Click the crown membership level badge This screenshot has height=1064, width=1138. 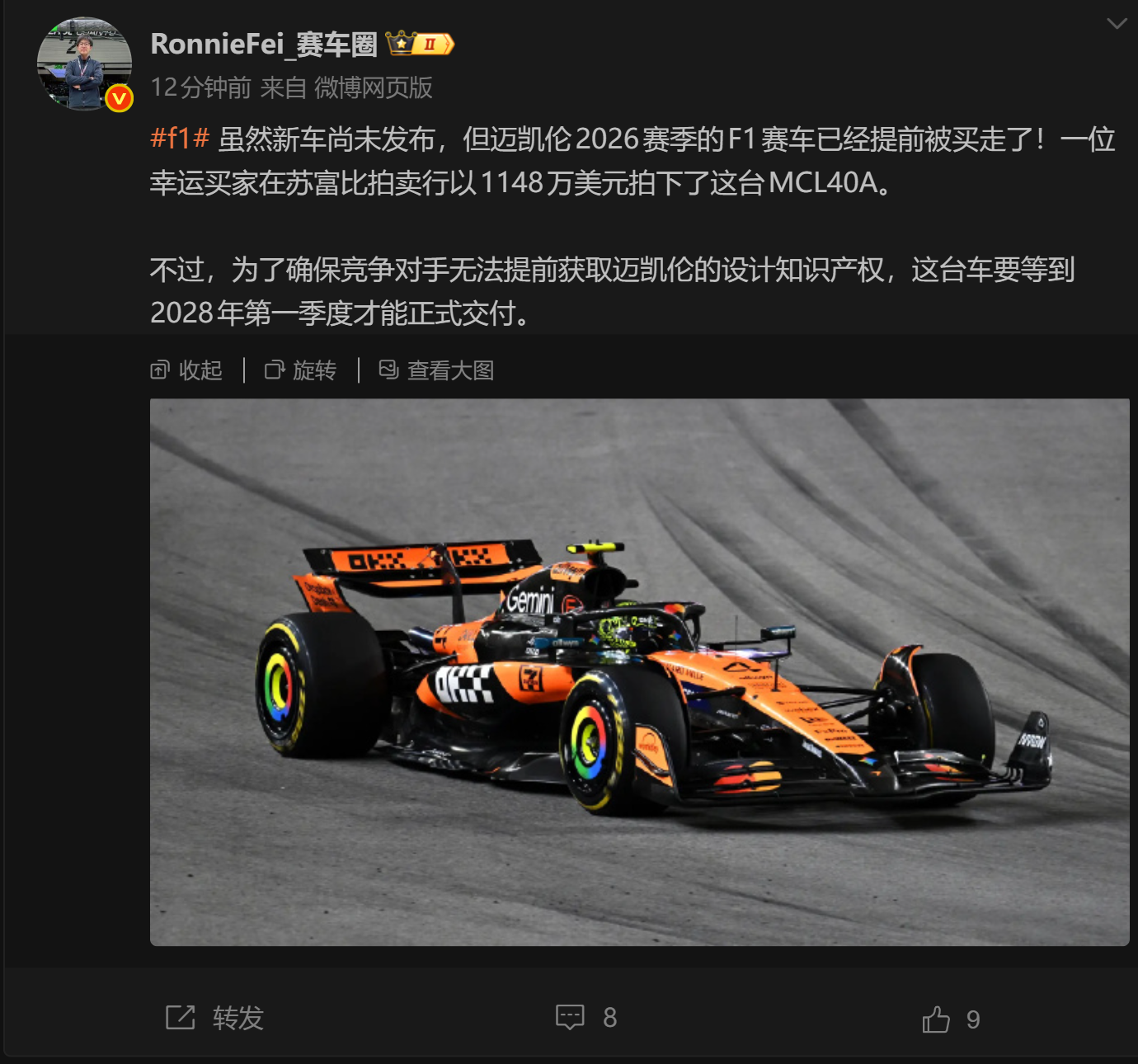click(x=420, y=44)
